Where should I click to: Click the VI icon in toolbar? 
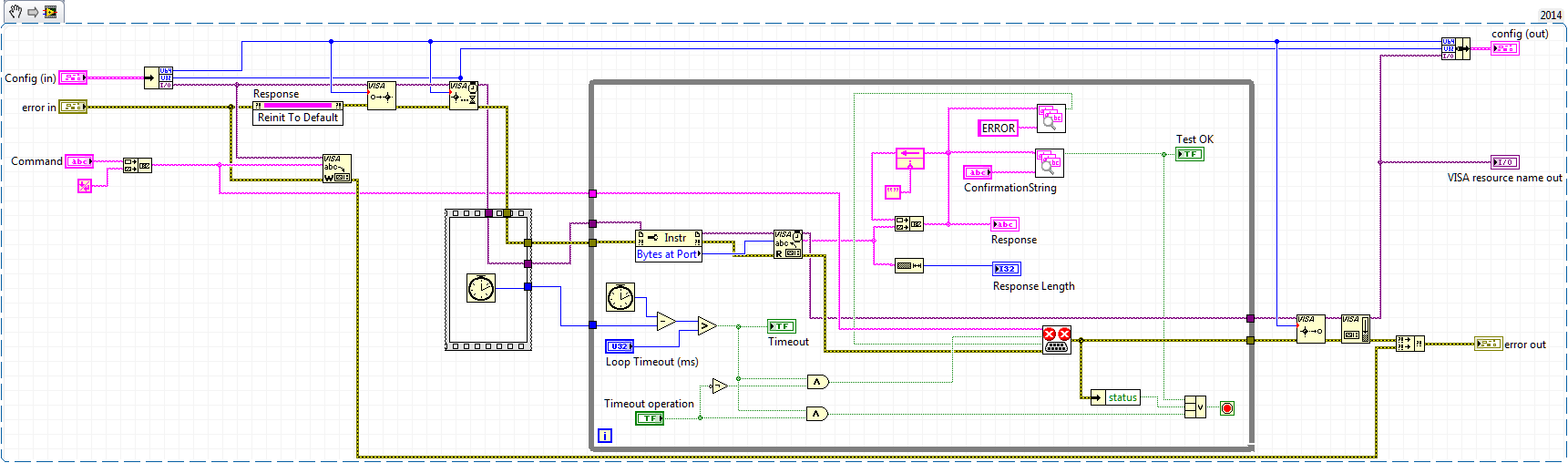(50, 12)
